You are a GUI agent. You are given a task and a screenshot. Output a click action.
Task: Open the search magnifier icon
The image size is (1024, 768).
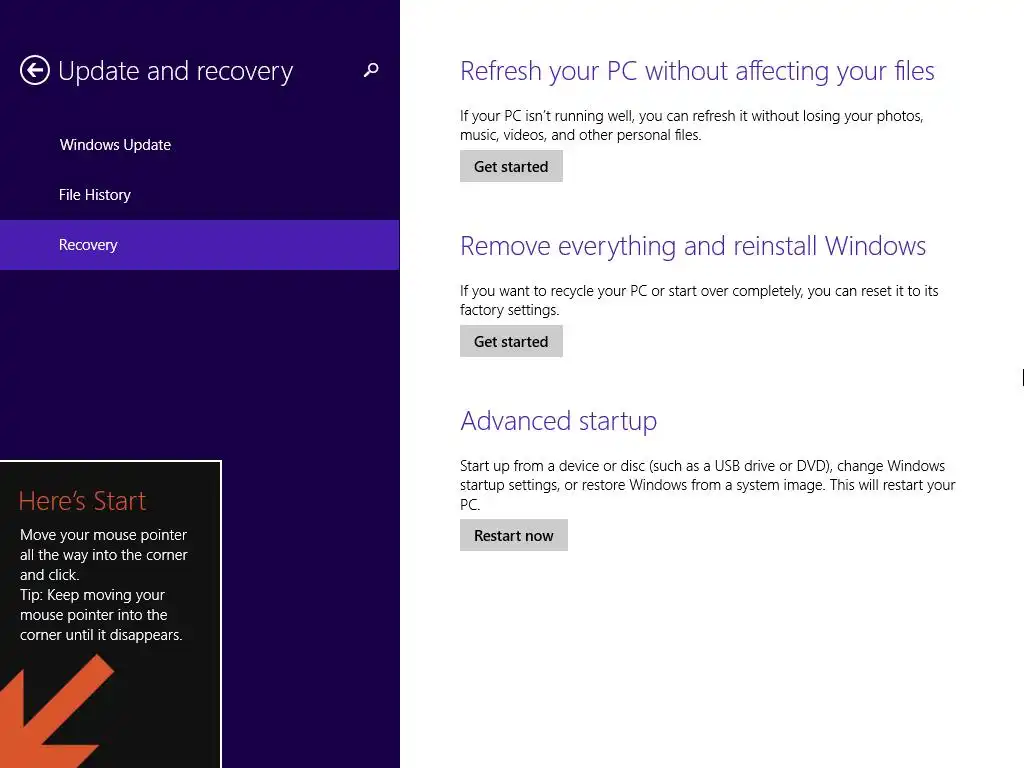tap(371, 70)
